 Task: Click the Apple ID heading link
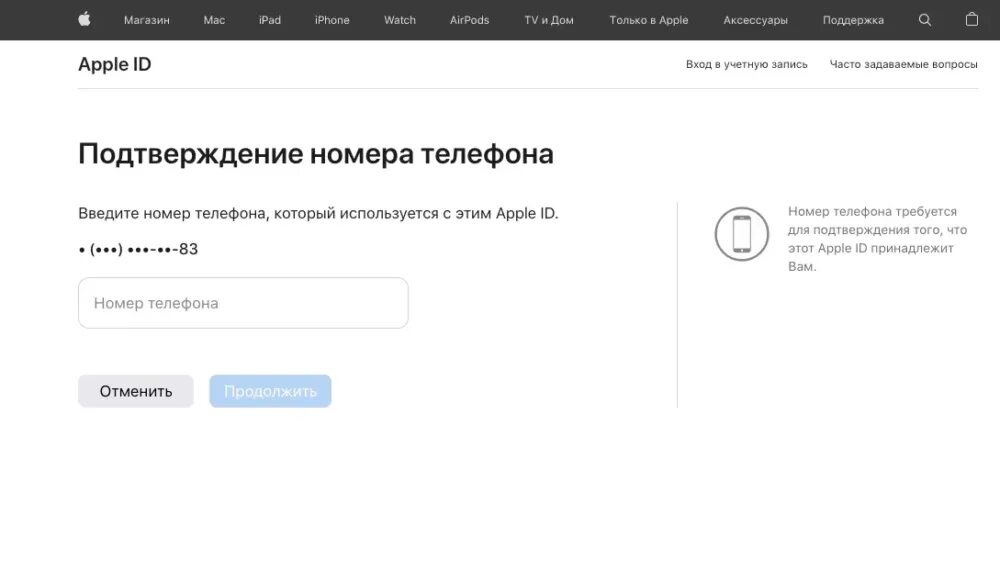coord(115,64)
